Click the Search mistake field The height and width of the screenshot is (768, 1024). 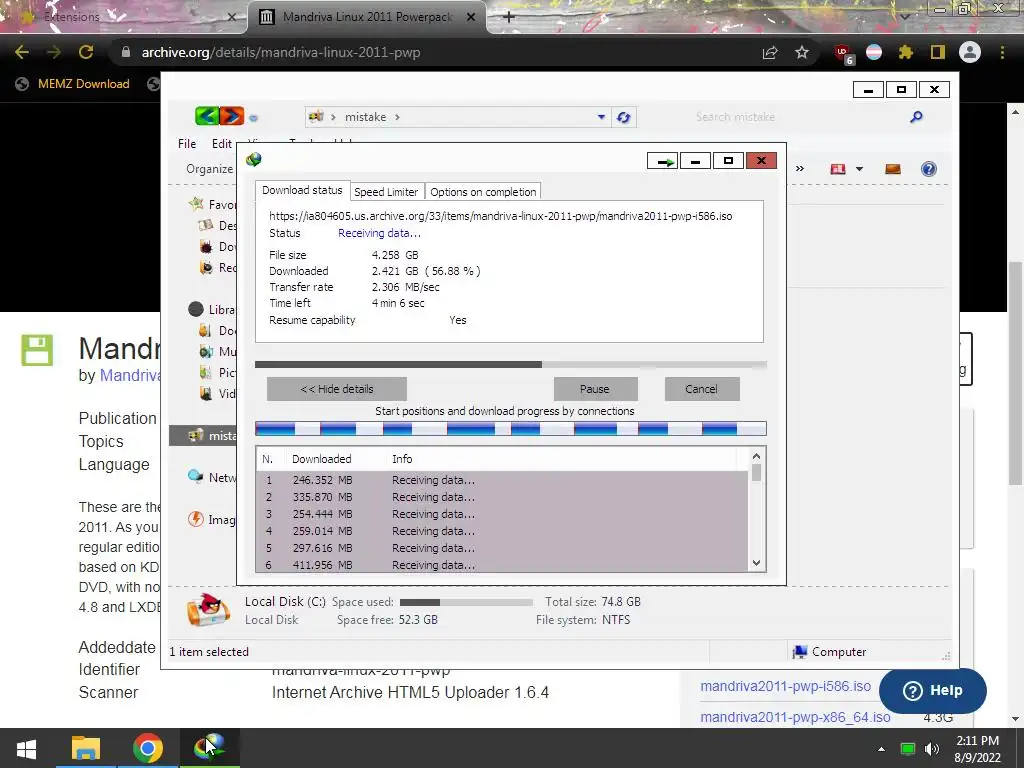(x=799, y=117)
